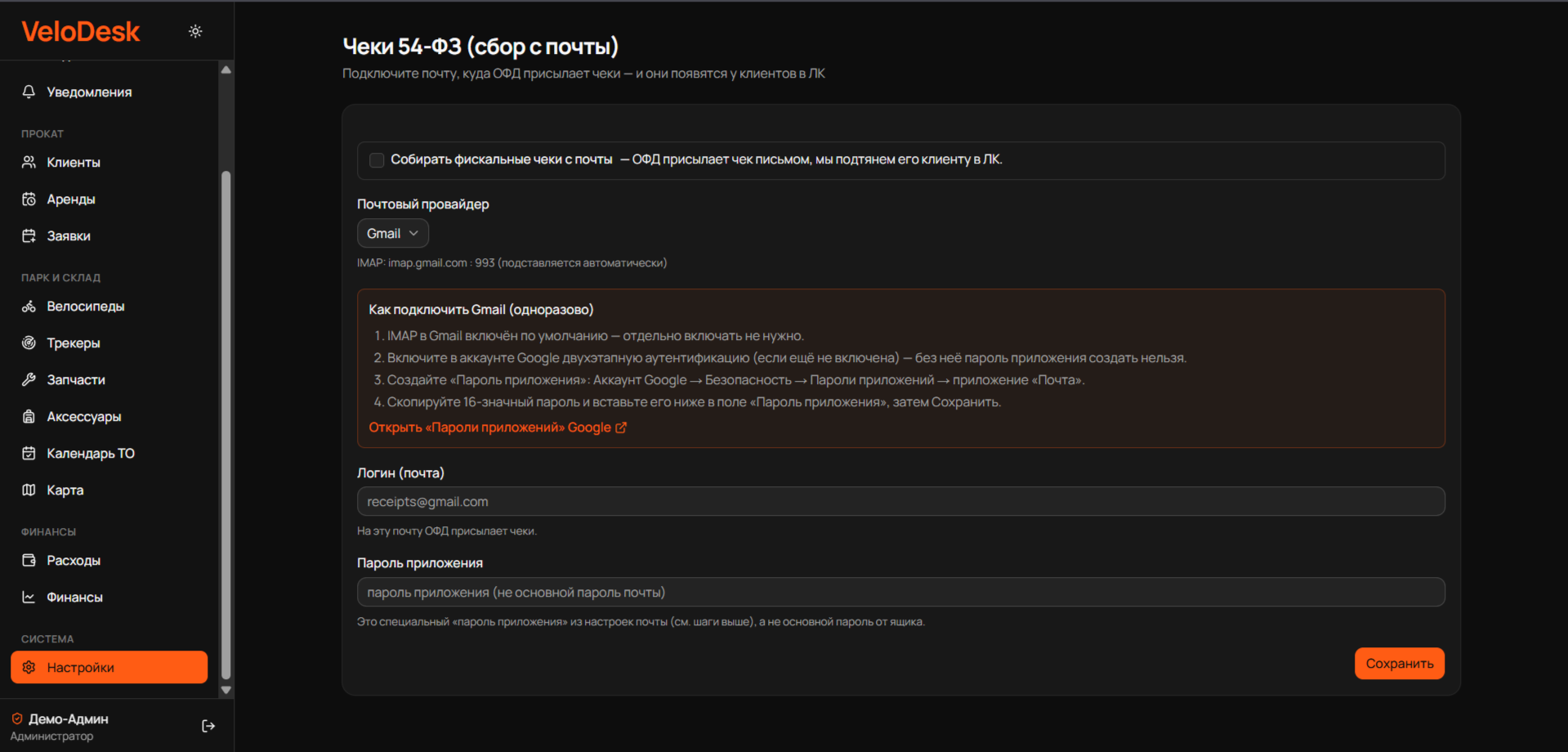The width and height of the screenshot is (1568, 752).
Task: Click the logout icon next to Демо-Админ
Action: point(208,726)
